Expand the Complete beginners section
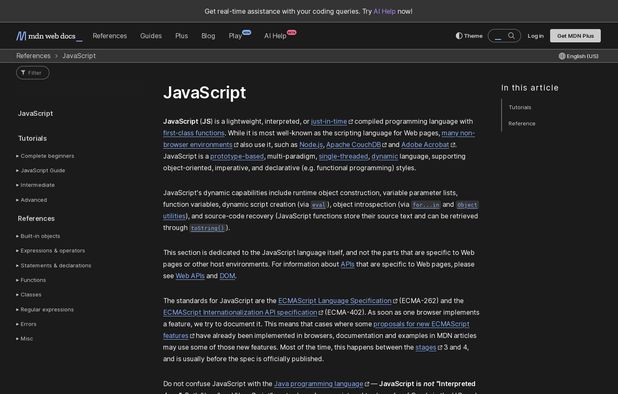This screenshot has width=618, height=394. pos(45,156)
